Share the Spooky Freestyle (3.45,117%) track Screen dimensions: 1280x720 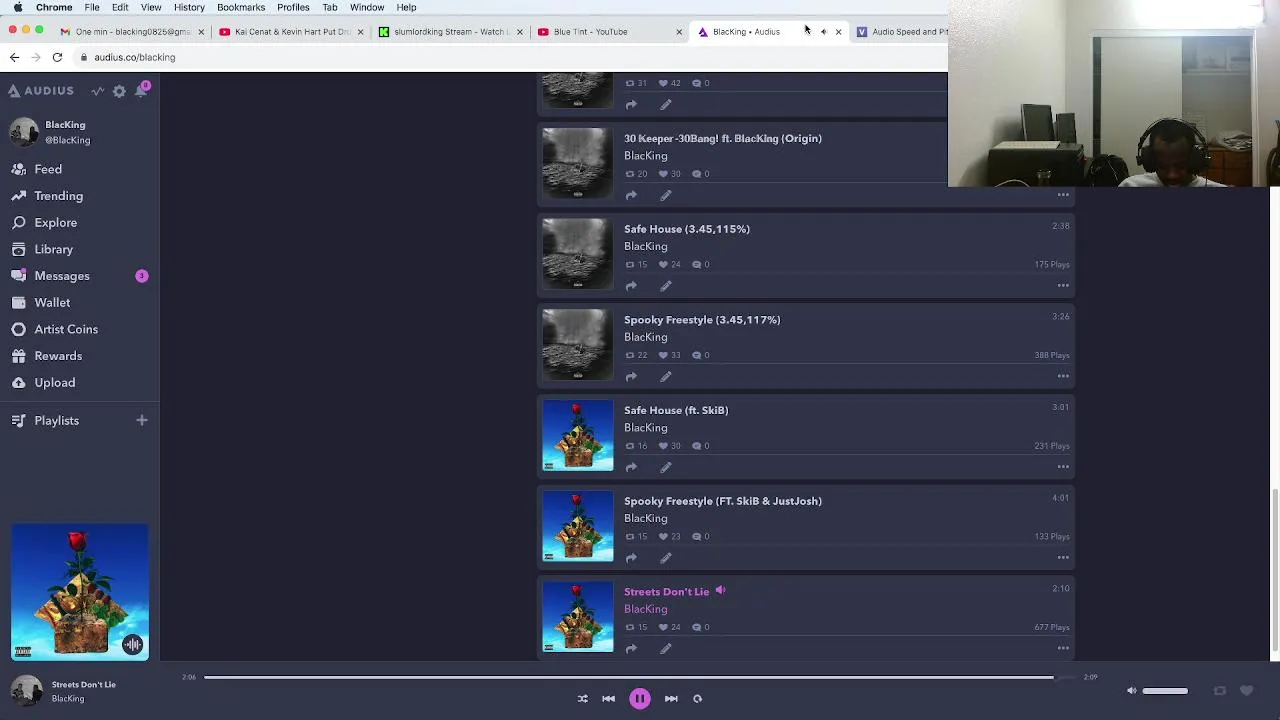(x=631, y=377)
